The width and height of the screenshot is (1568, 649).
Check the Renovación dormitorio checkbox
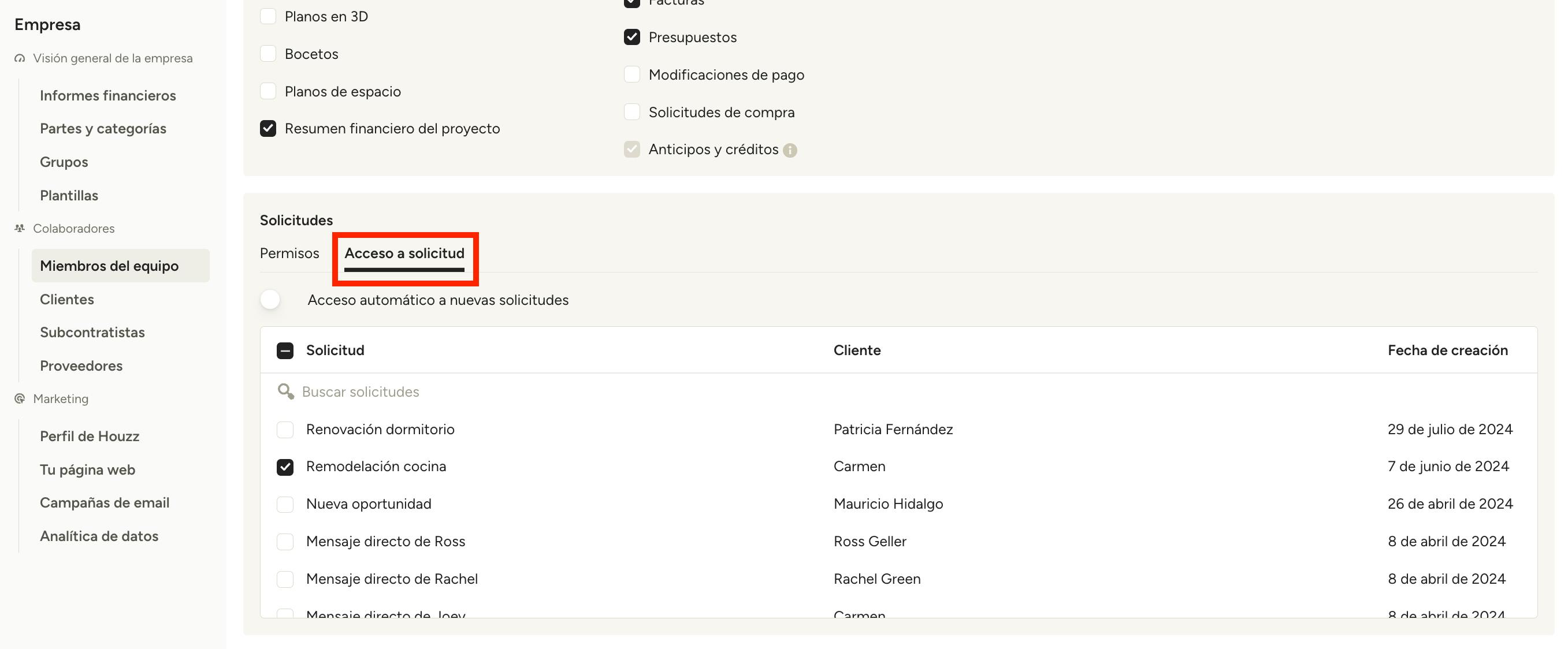(285, 430)
